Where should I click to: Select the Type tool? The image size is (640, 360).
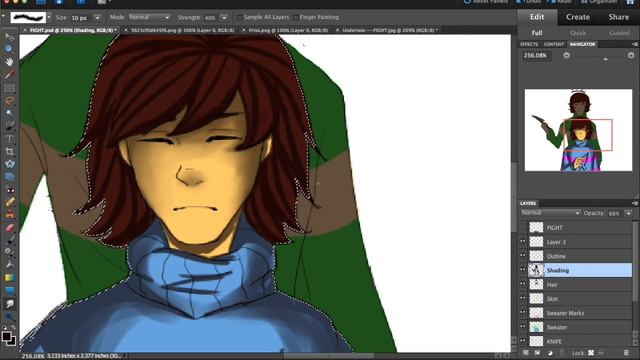[9, 138]
